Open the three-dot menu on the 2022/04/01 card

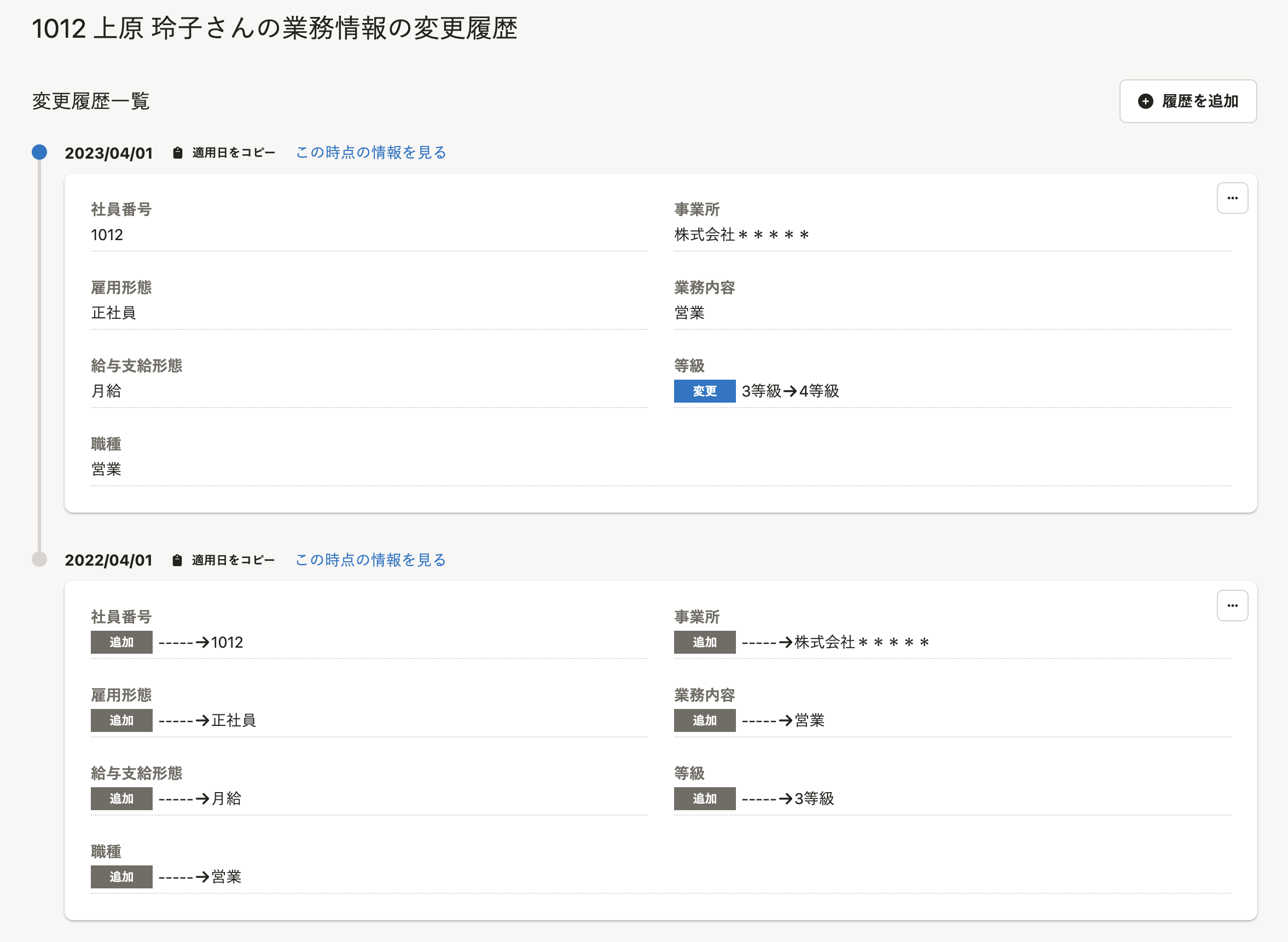click(1232, 605)
